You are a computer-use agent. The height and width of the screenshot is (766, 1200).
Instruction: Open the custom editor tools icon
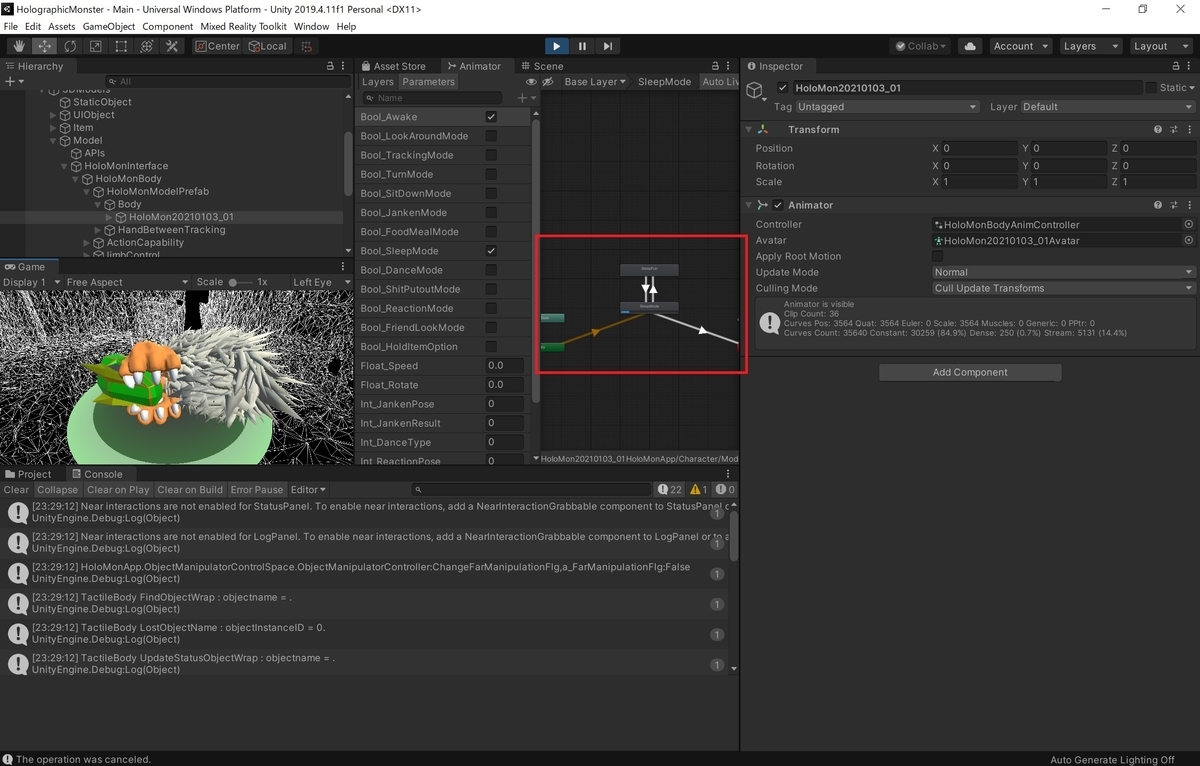172,46
